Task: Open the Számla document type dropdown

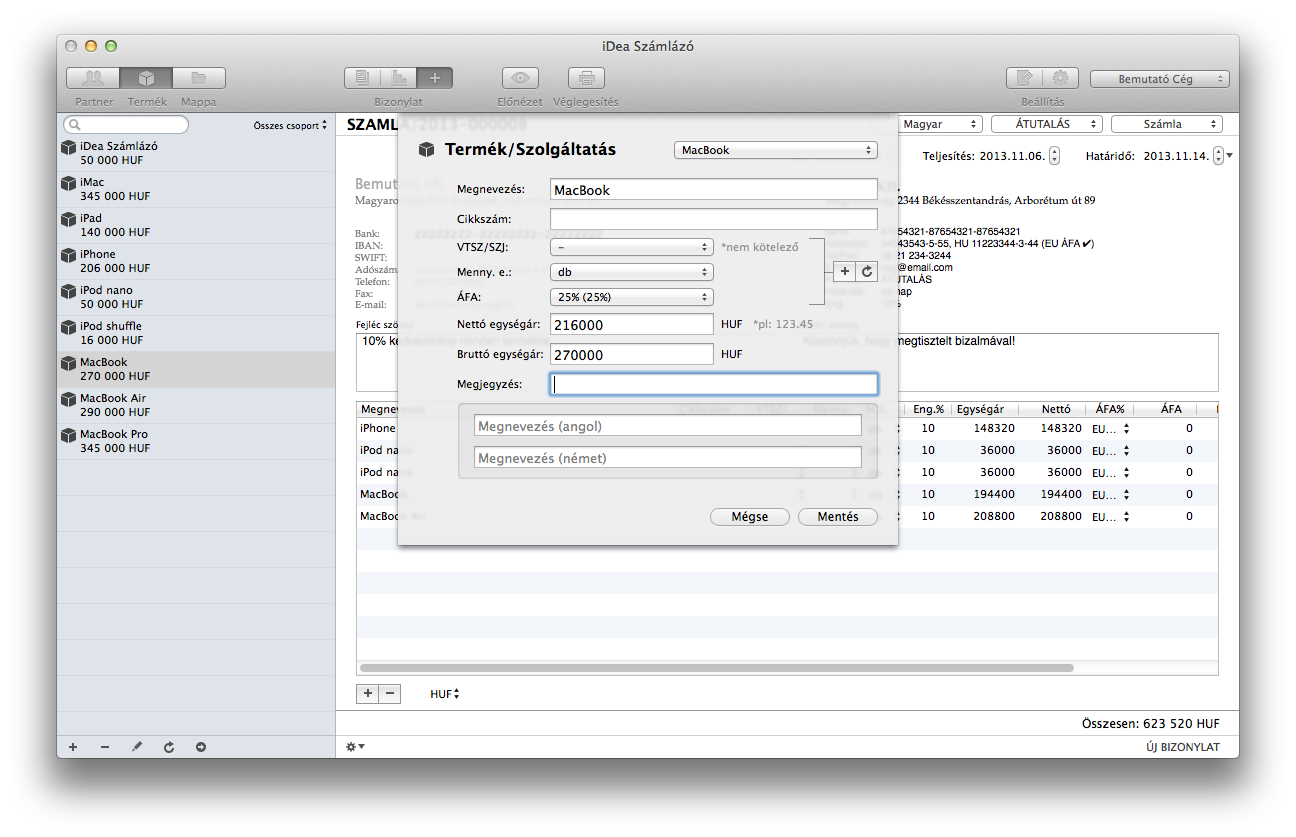Action: pos(1167,124)
